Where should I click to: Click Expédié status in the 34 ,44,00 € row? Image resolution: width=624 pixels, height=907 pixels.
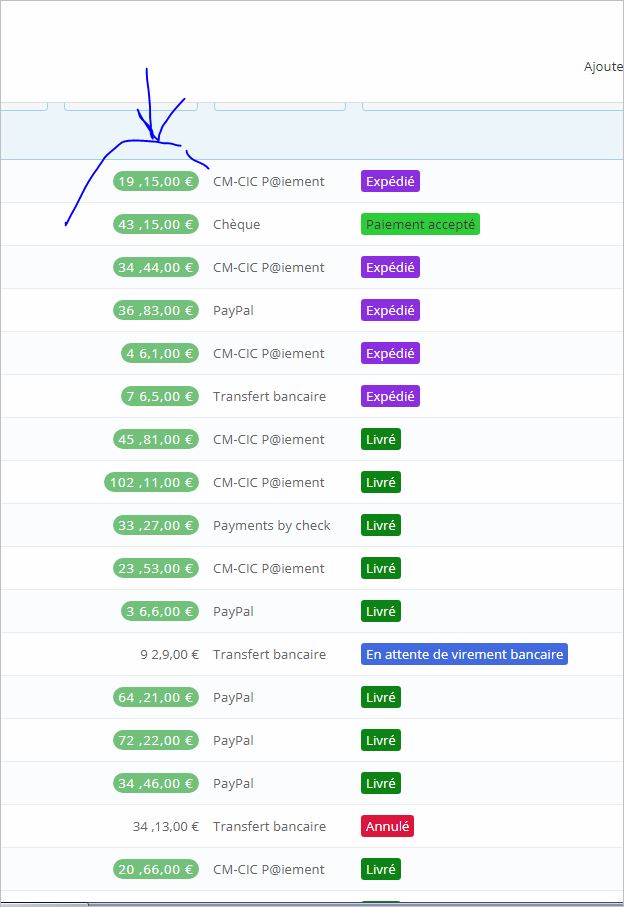390,267
